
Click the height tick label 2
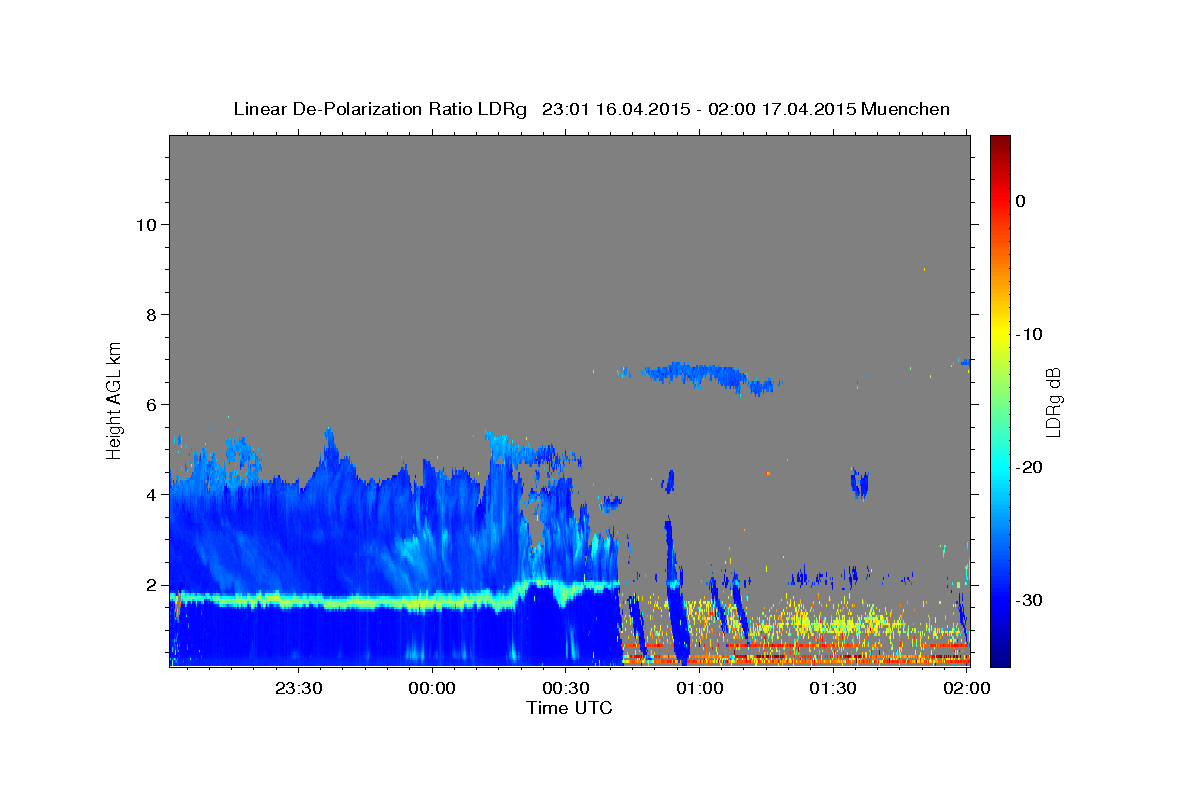pos(151,585)
